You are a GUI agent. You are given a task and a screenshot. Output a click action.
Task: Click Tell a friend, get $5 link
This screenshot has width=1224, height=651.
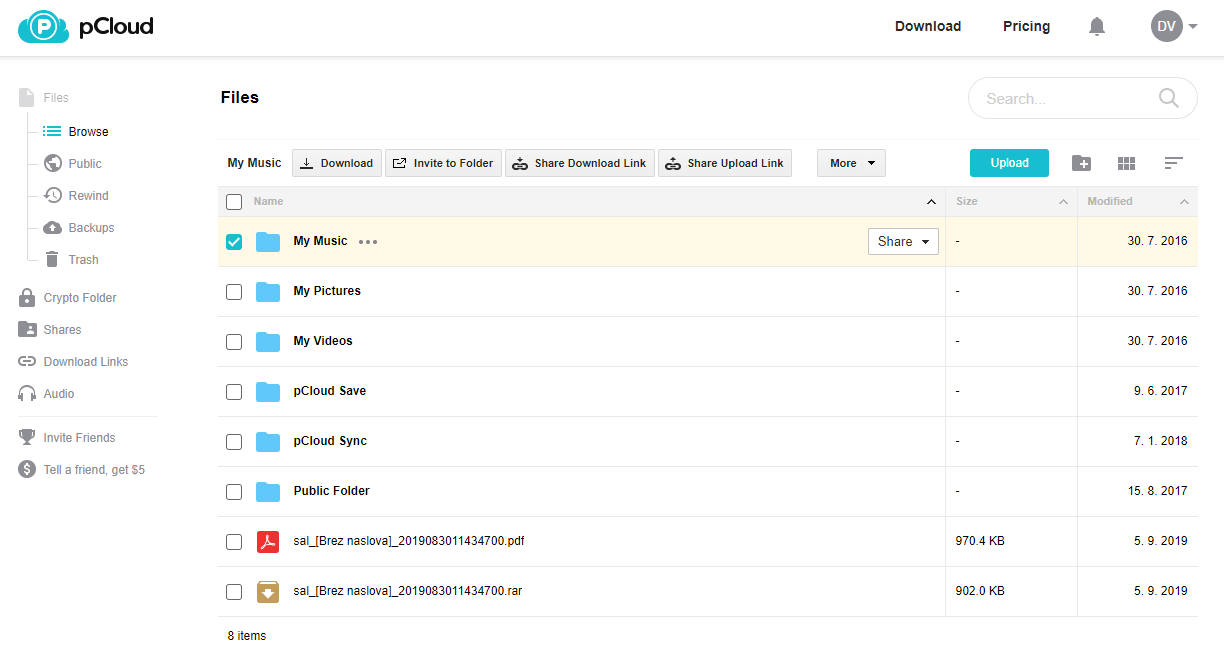(x=94, y=470)
